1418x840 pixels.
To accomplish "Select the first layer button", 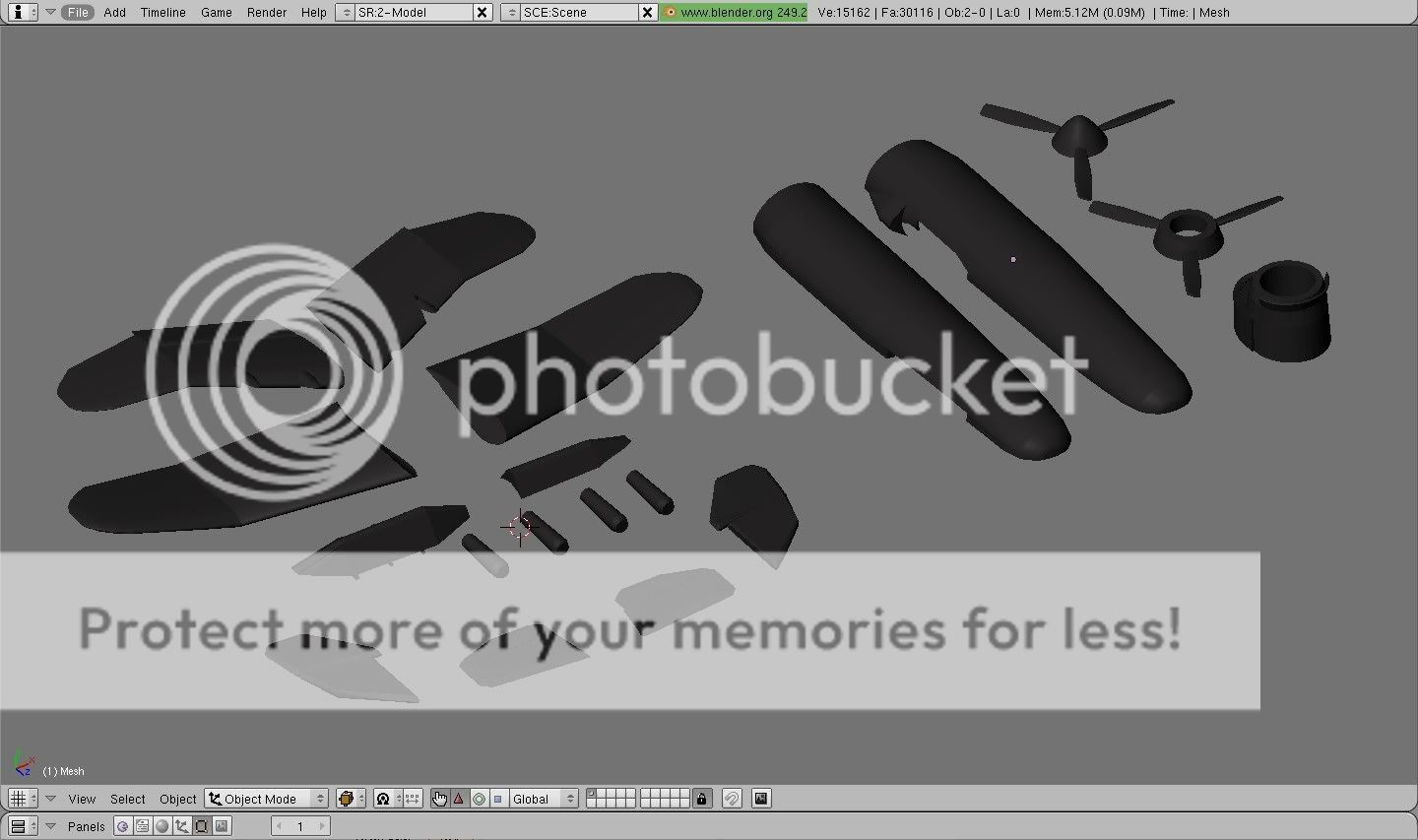I will [591, 794].
